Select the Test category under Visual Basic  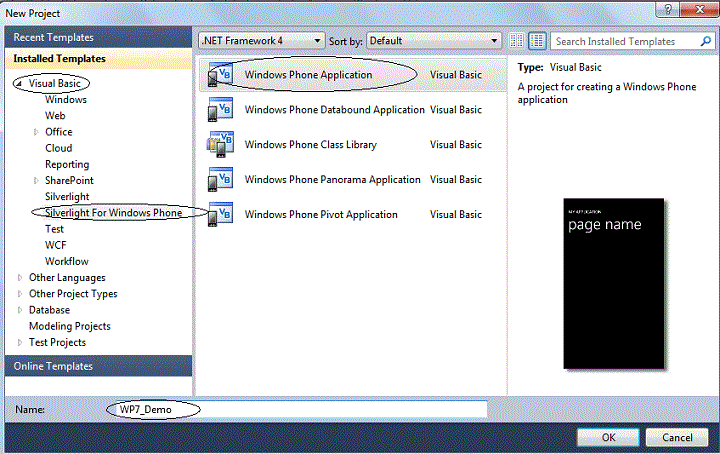click(x=54, y=229)
